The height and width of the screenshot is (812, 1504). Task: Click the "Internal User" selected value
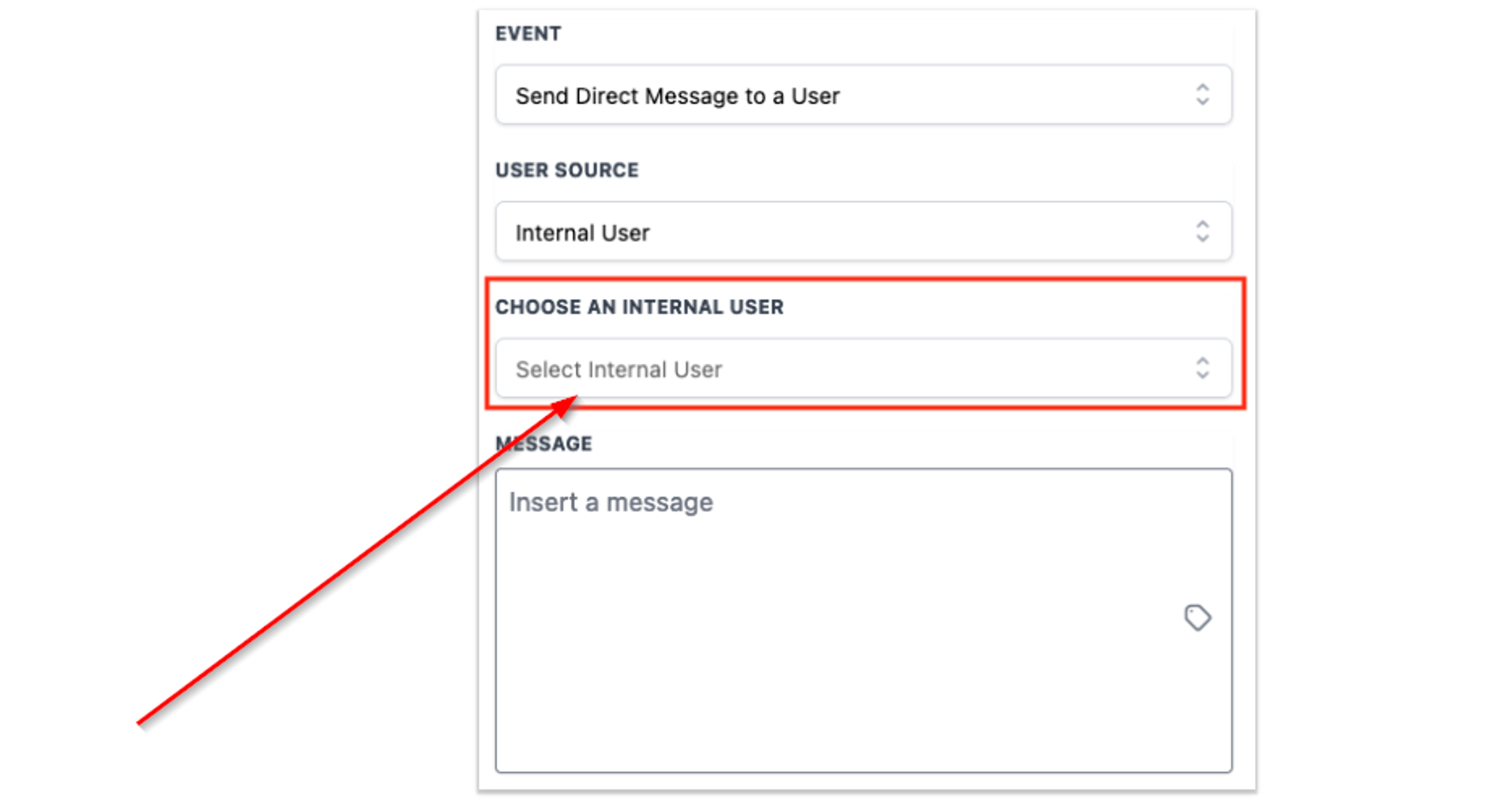[x=582, y=233]
